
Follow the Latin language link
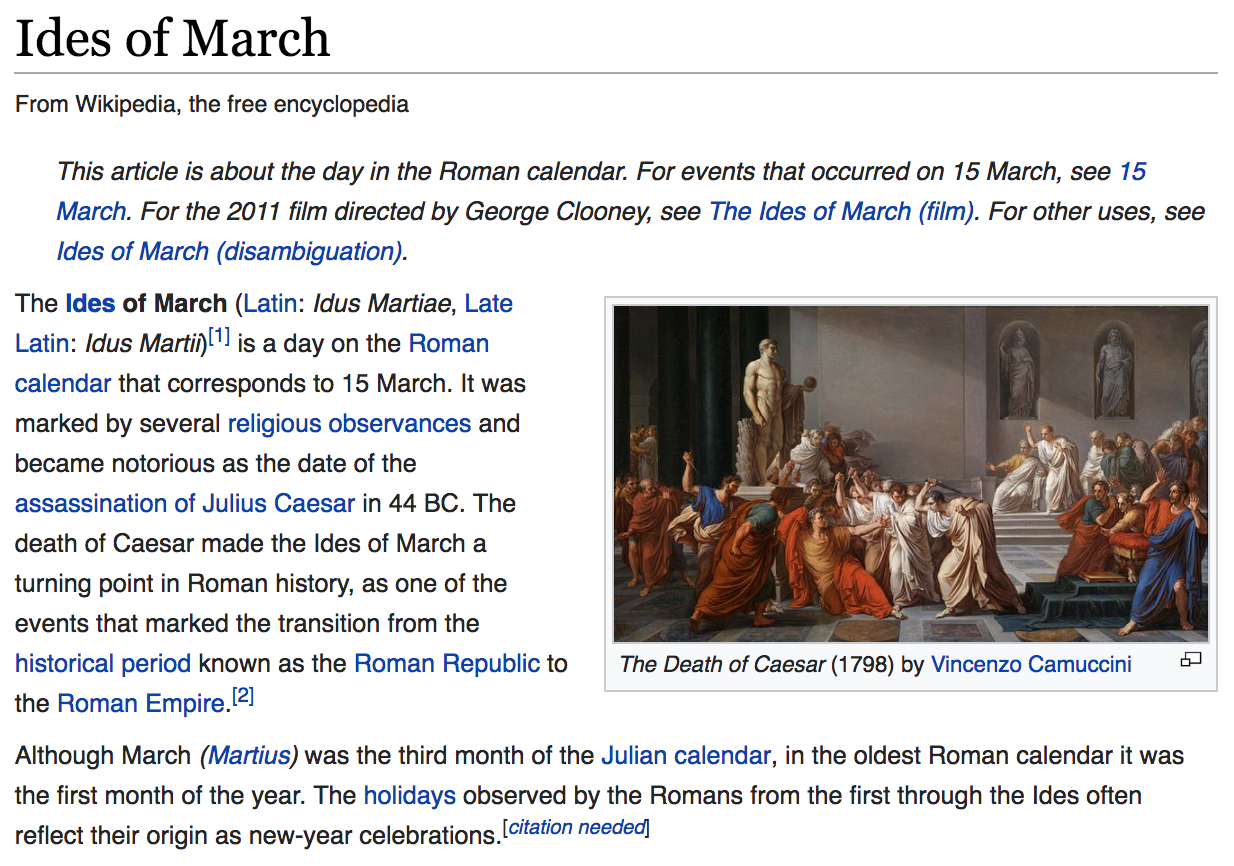(270, 303)
